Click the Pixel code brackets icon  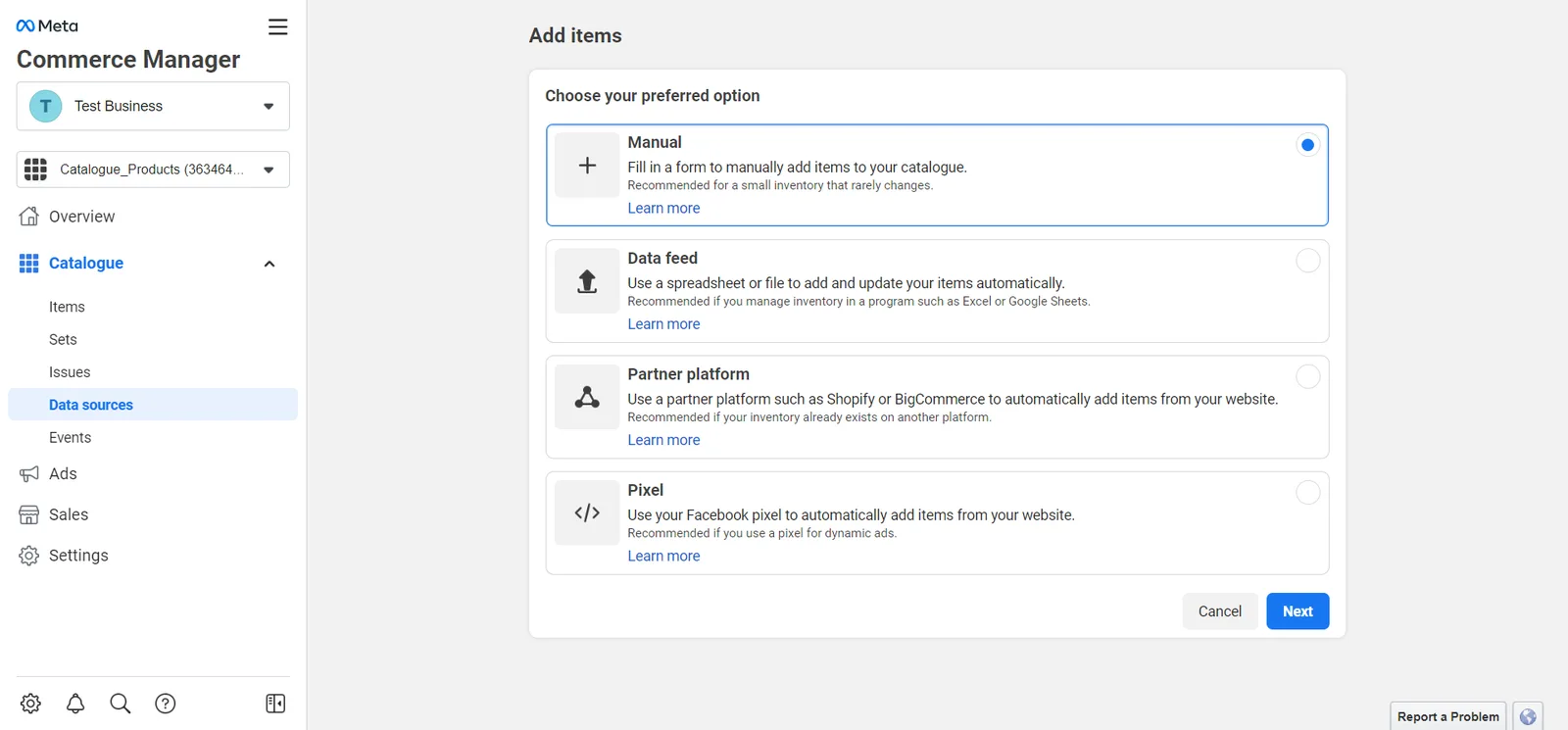coord(587,512)
